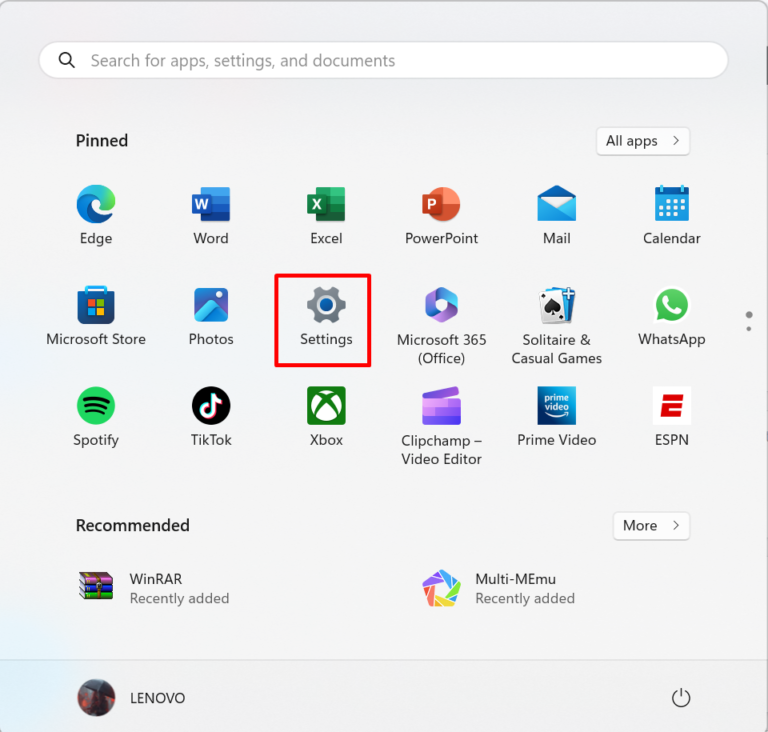This screenshot has height=732, width=768.
Task: Focus the search for apps field
Action: click(384, 60)
